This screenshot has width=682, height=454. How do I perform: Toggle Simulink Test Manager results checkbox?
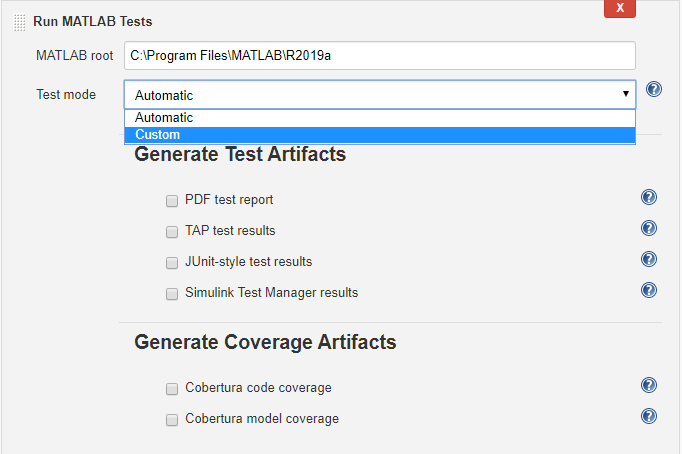click(x=172, y=293)
